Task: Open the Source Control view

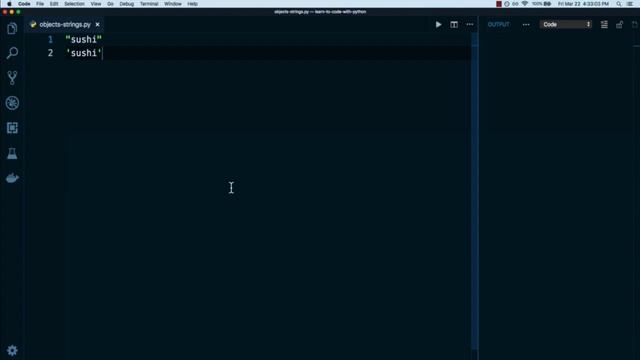Action: 12,78
